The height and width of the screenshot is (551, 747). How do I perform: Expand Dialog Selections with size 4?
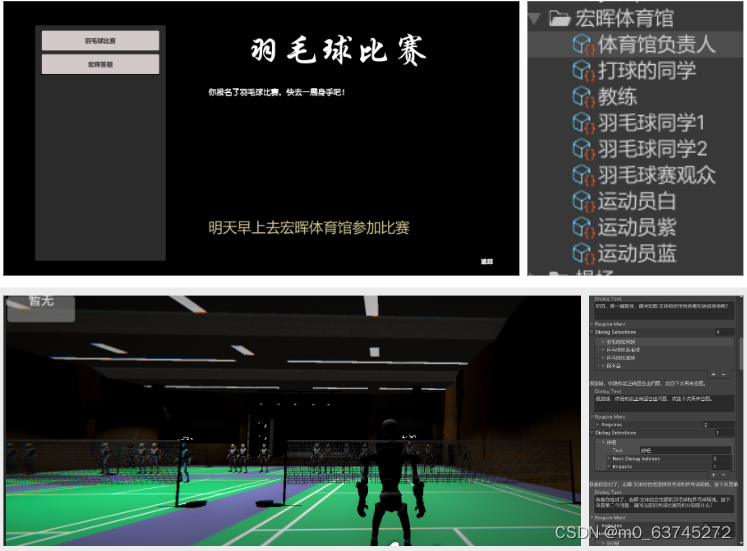(x=591, y=332)
